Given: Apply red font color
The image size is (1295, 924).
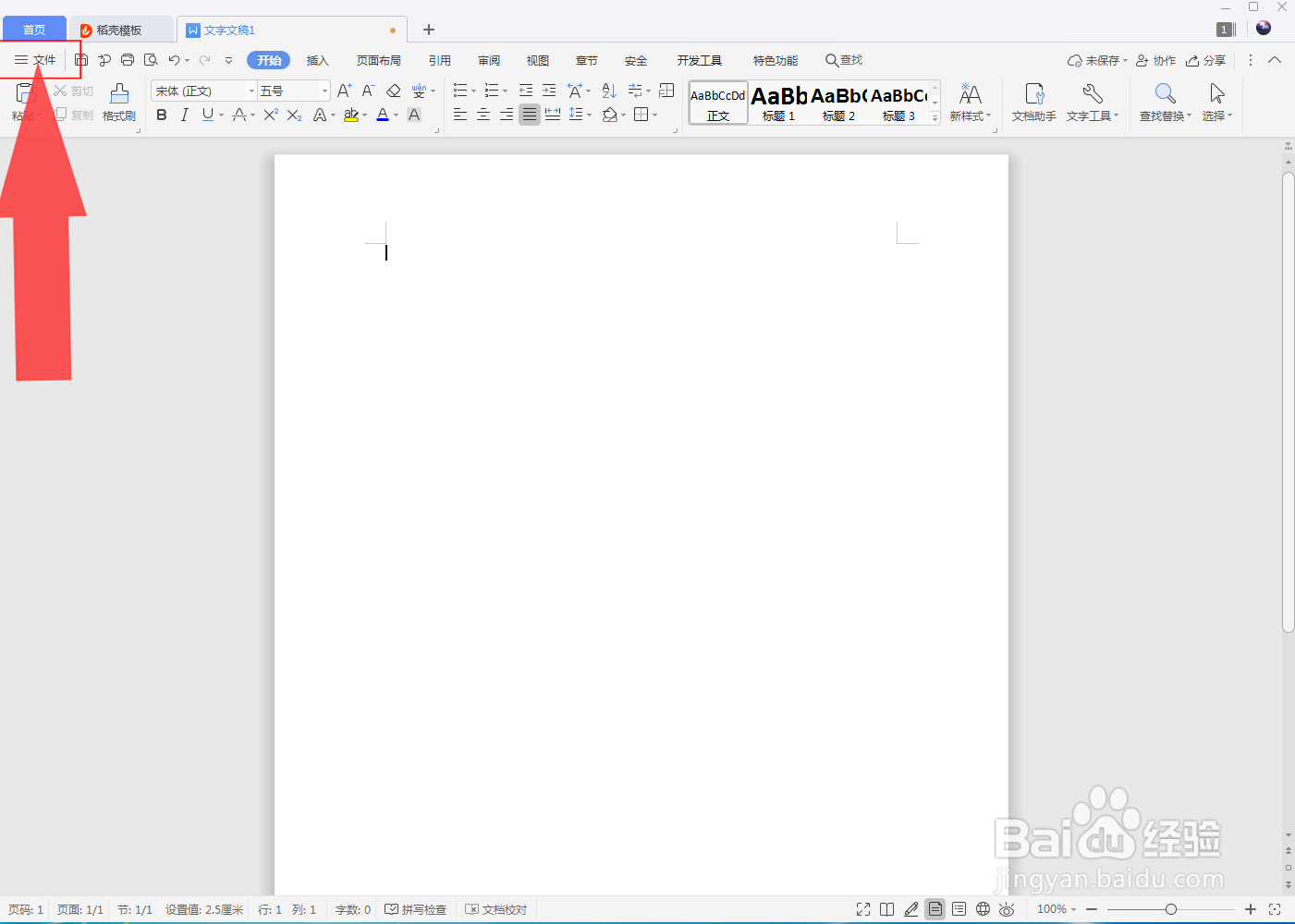Looking at the screenshot, I should (x=383, y=115).
